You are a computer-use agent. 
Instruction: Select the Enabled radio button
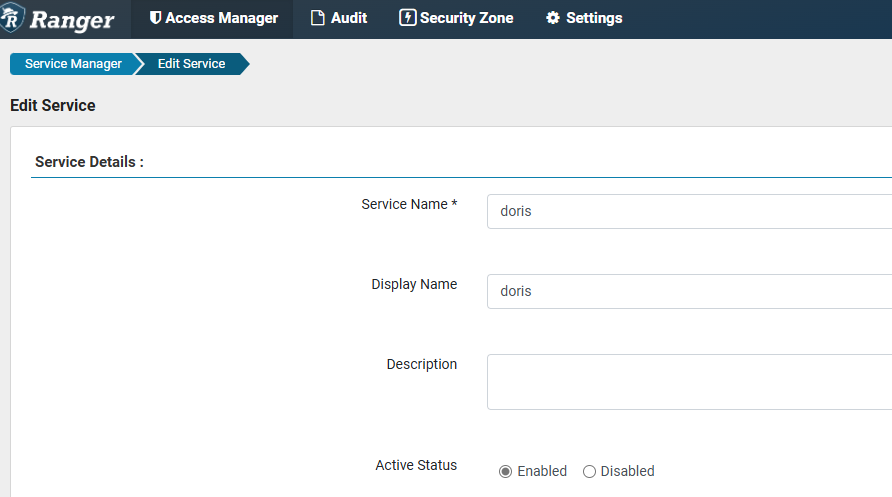[x=505, y=471]
